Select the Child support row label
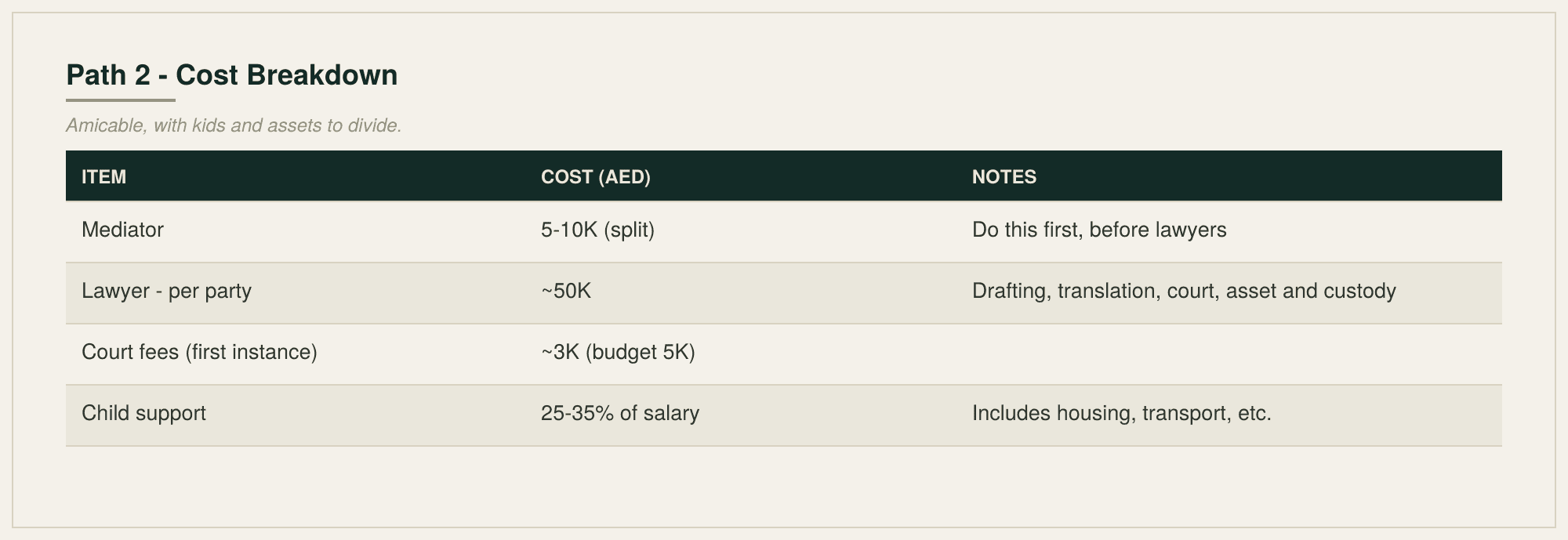The height and width of the screenshot is (540, 1568). [x=143, y=413]
